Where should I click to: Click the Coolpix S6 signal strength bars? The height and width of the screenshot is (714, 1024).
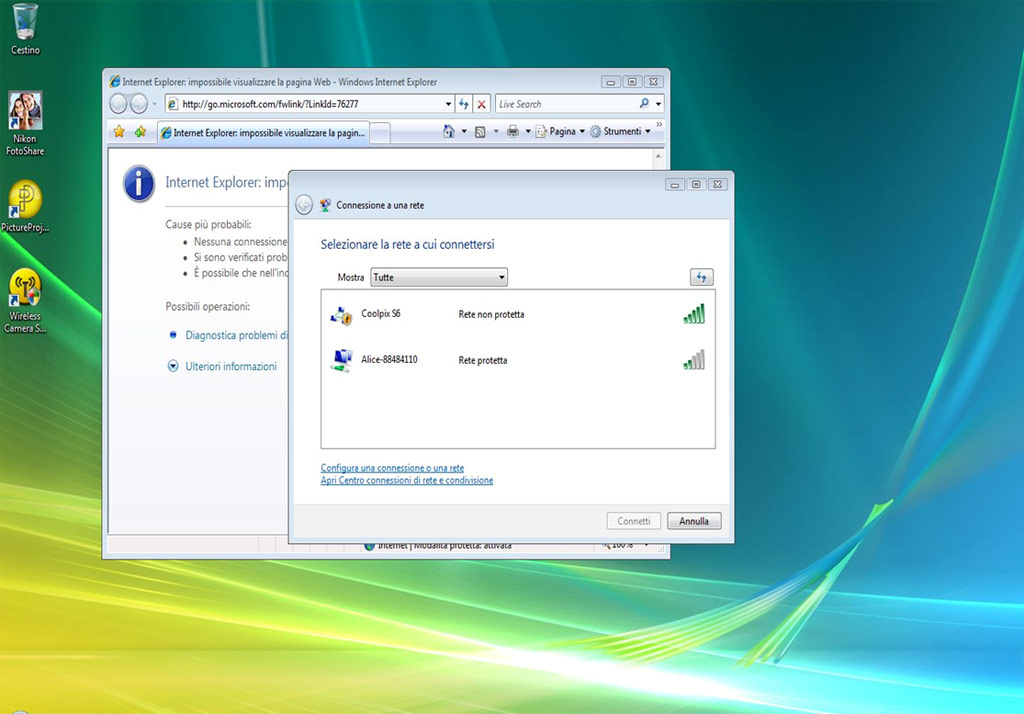coord(694,314)
